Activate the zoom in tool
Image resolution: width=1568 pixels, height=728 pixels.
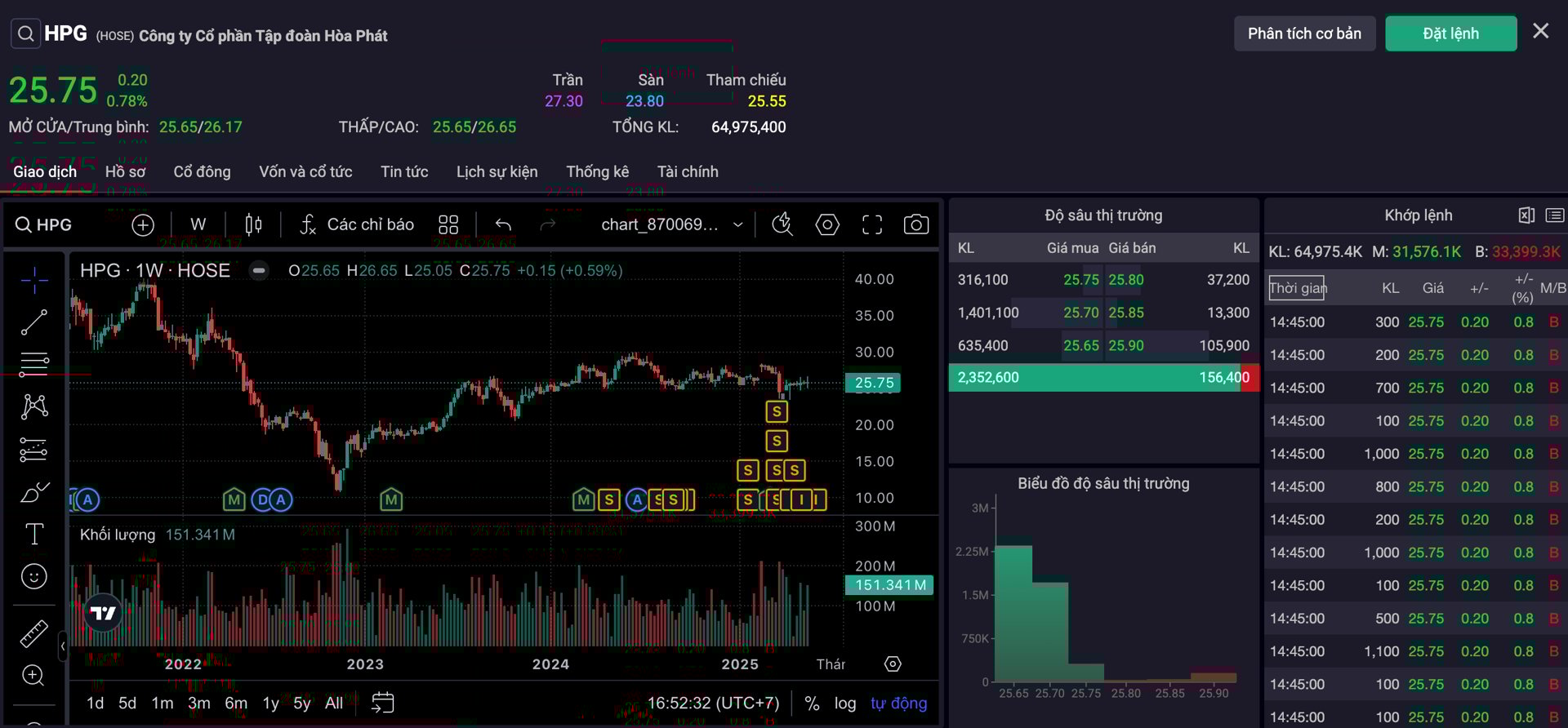pyautogui.click(x=34, y=676)
